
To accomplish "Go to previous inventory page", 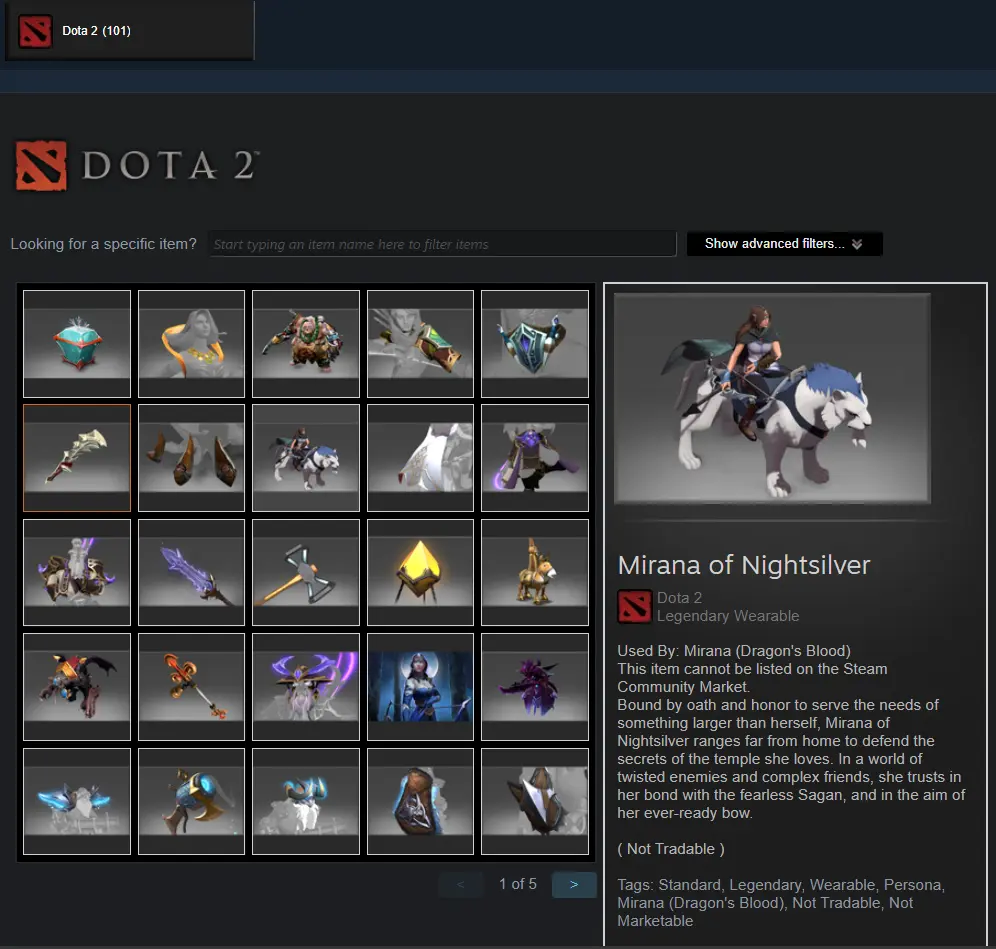I will (461, 884).
